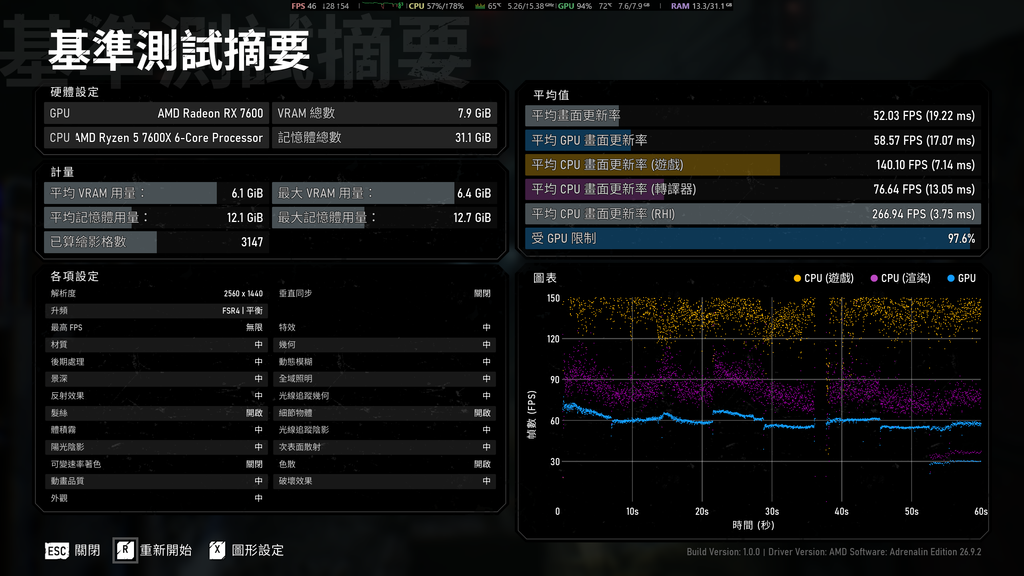The width and height of the screenshot is (1024, 576).
Task: Click the 景深 setting row
Action: tap(156, 379)
